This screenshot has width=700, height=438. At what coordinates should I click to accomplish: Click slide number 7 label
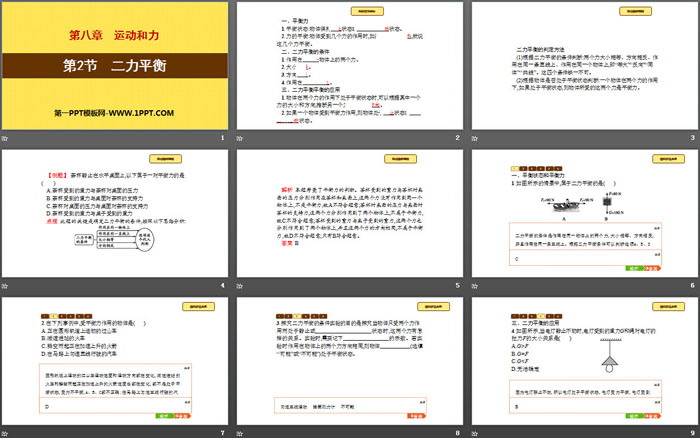(222, 433)
